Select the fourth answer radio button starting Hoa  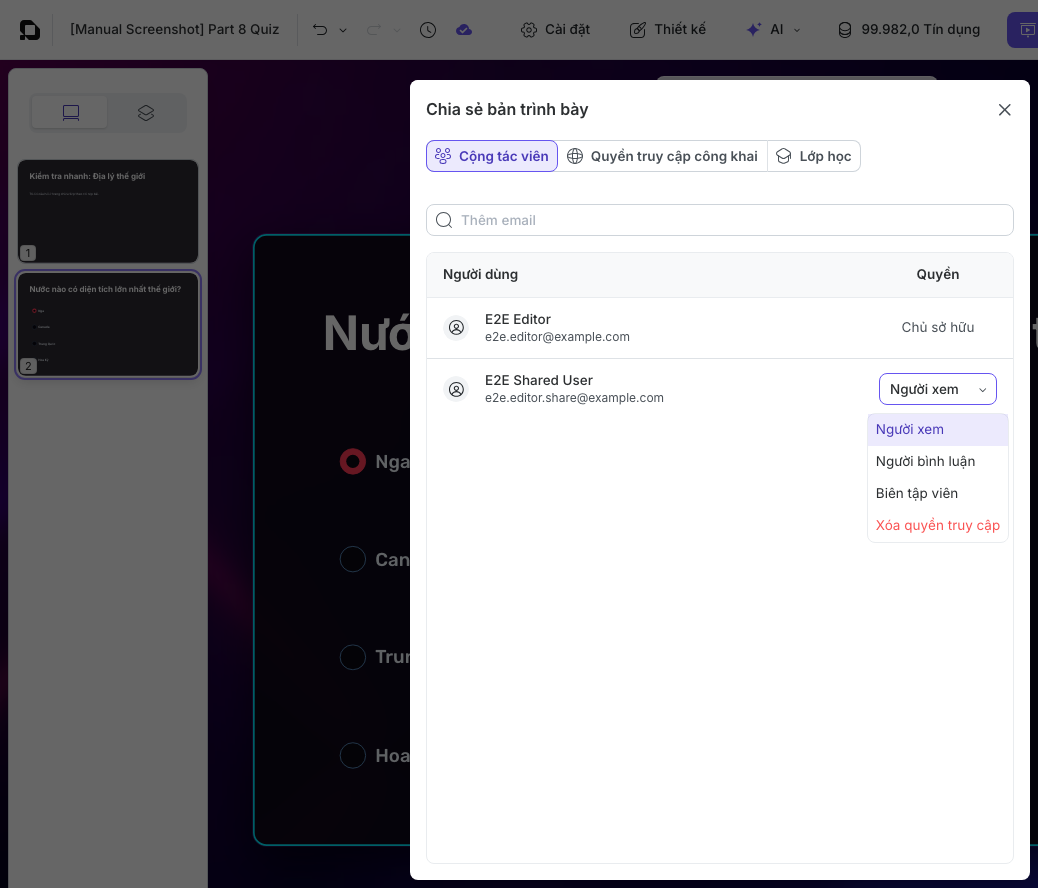point(353,756)
